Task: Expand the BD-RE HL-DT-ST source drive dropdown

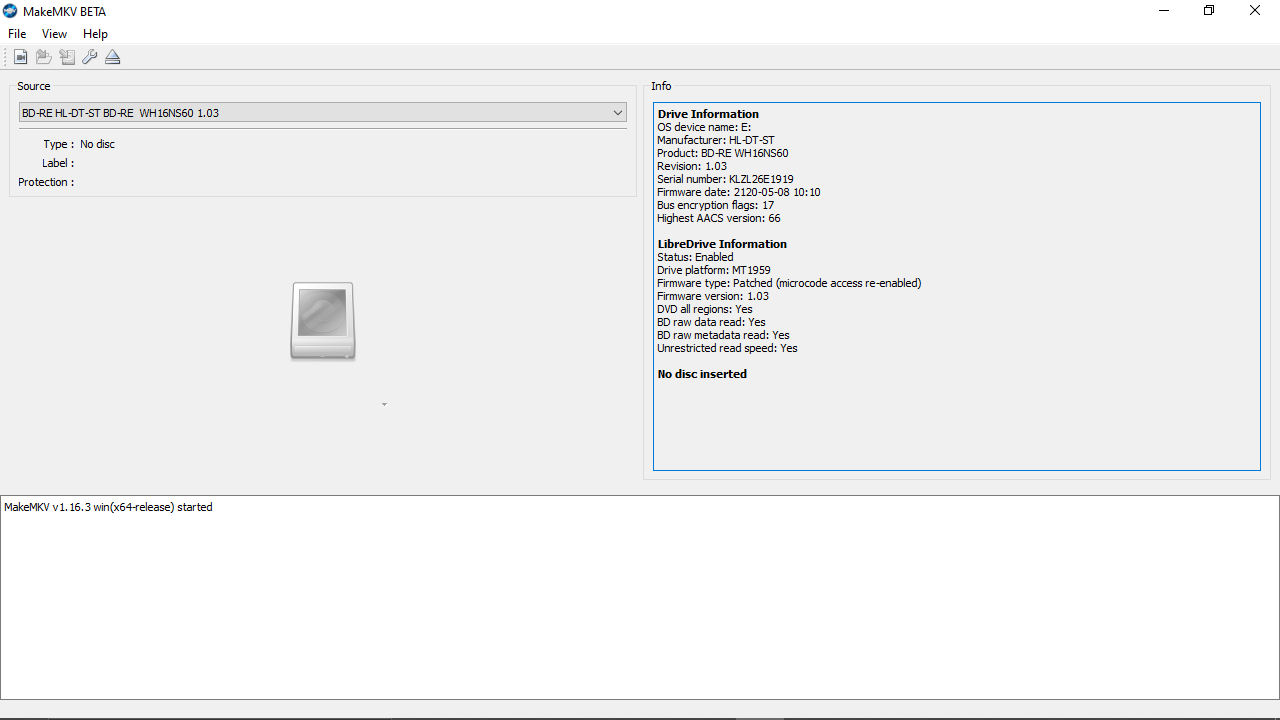Action: click(x=323, y=113)
